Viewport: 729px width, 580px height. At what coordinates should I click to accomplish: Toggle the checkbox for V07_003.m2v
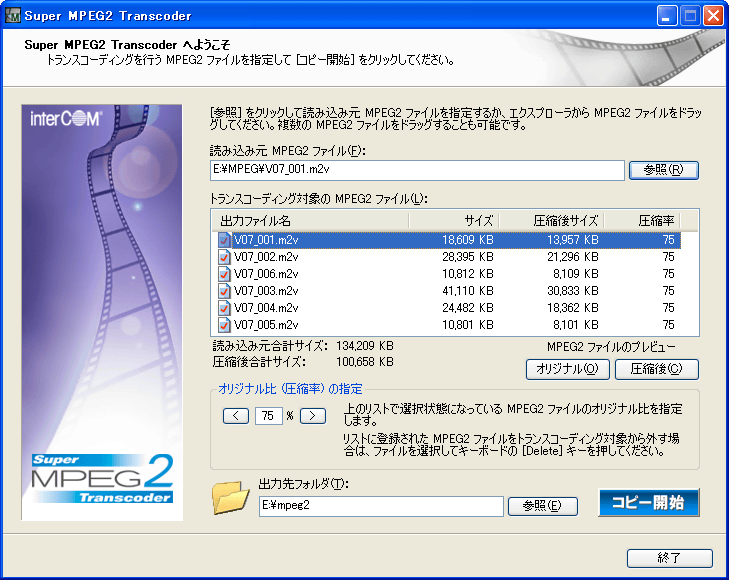[x=224, y=291]
